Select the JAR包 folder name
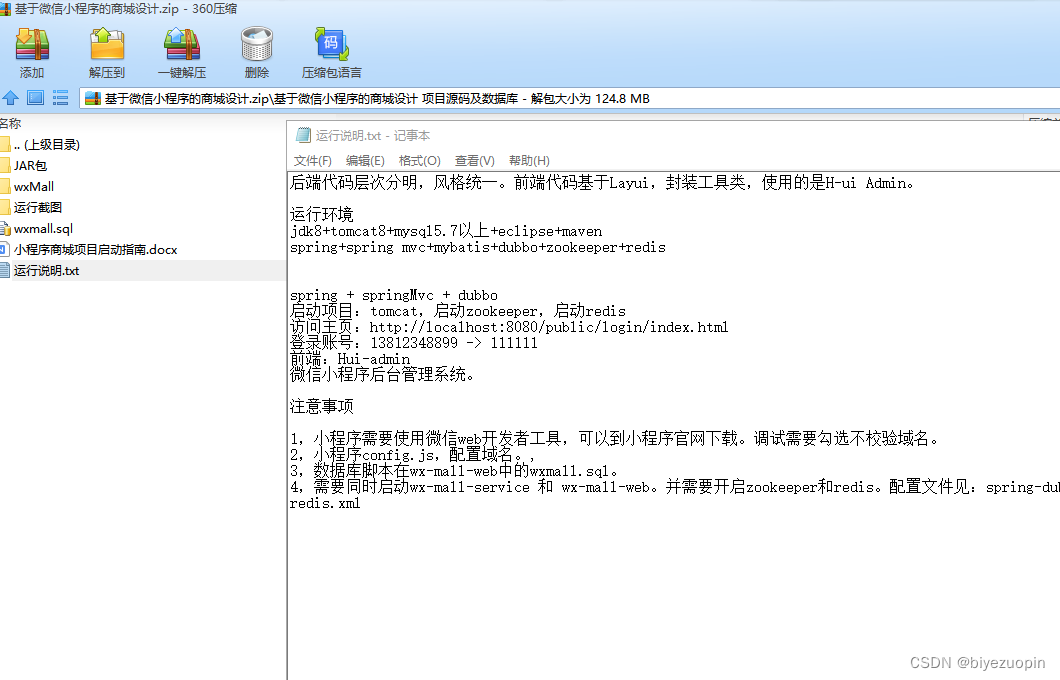Viewport: 1060px width, 680px height. click(30, 166)
